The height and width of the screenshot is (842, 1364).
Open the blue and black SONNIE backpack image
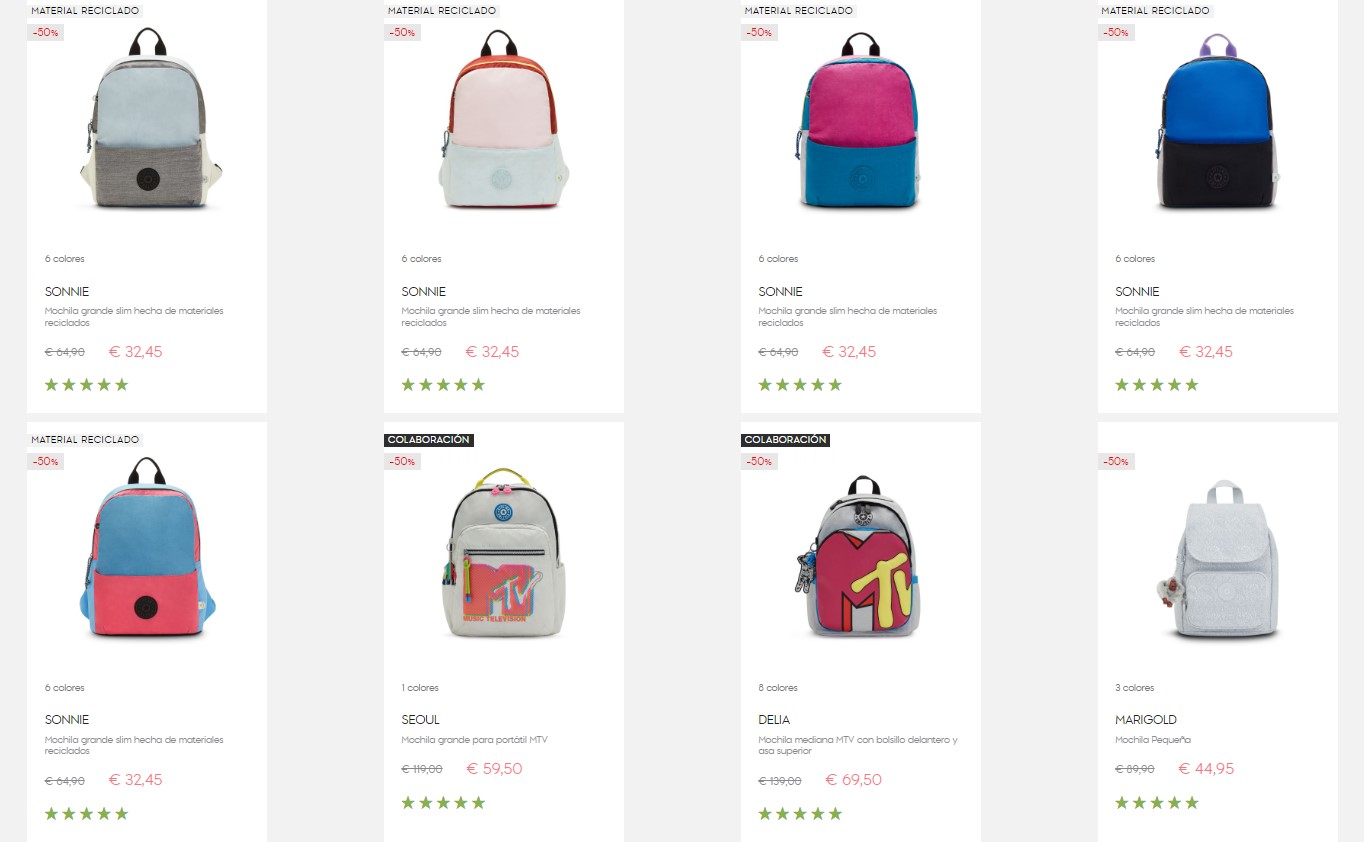point(1218,120)
